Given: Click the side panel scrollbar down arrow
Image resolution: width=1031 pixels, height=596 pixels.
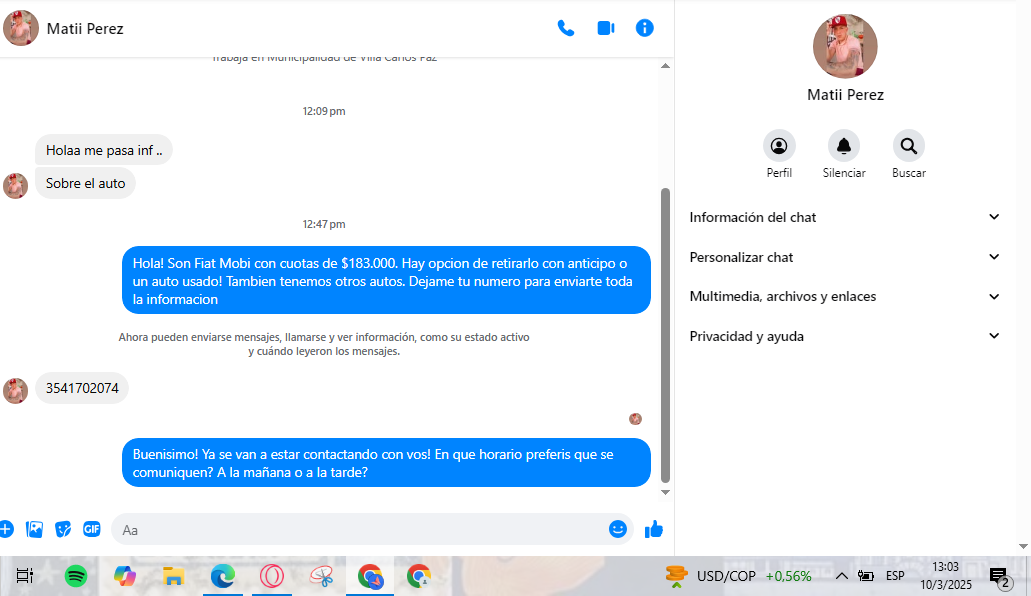Looking at the screenshot, I should 1023,546.
